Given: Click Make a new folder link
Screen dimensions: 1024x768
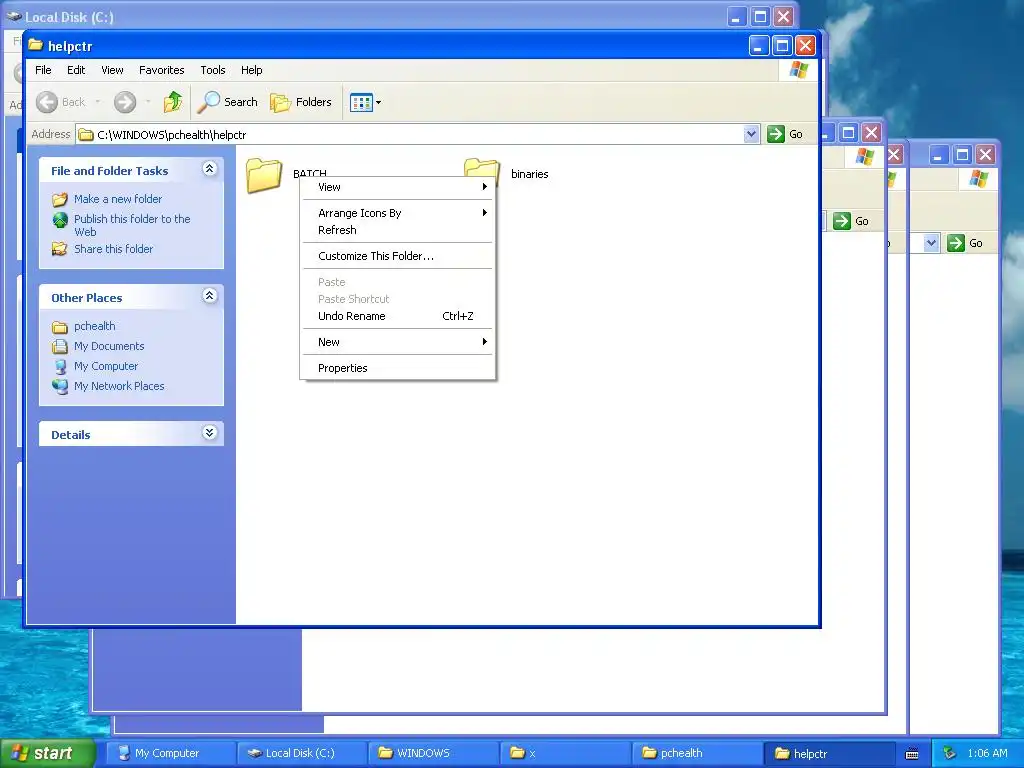Looking at the screenshot, I should pyautogui.click(x=118, y=199).
